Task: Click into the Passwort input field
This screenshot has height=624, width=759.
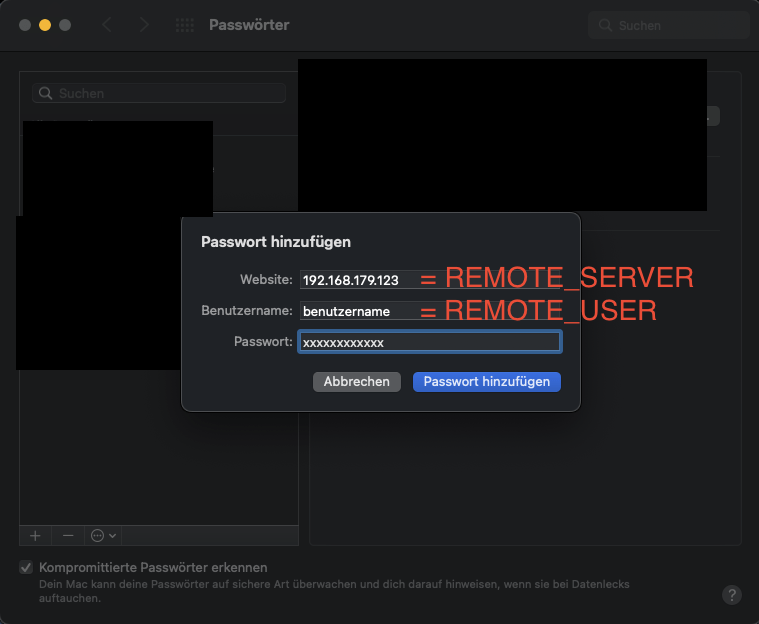Action: 430,342
